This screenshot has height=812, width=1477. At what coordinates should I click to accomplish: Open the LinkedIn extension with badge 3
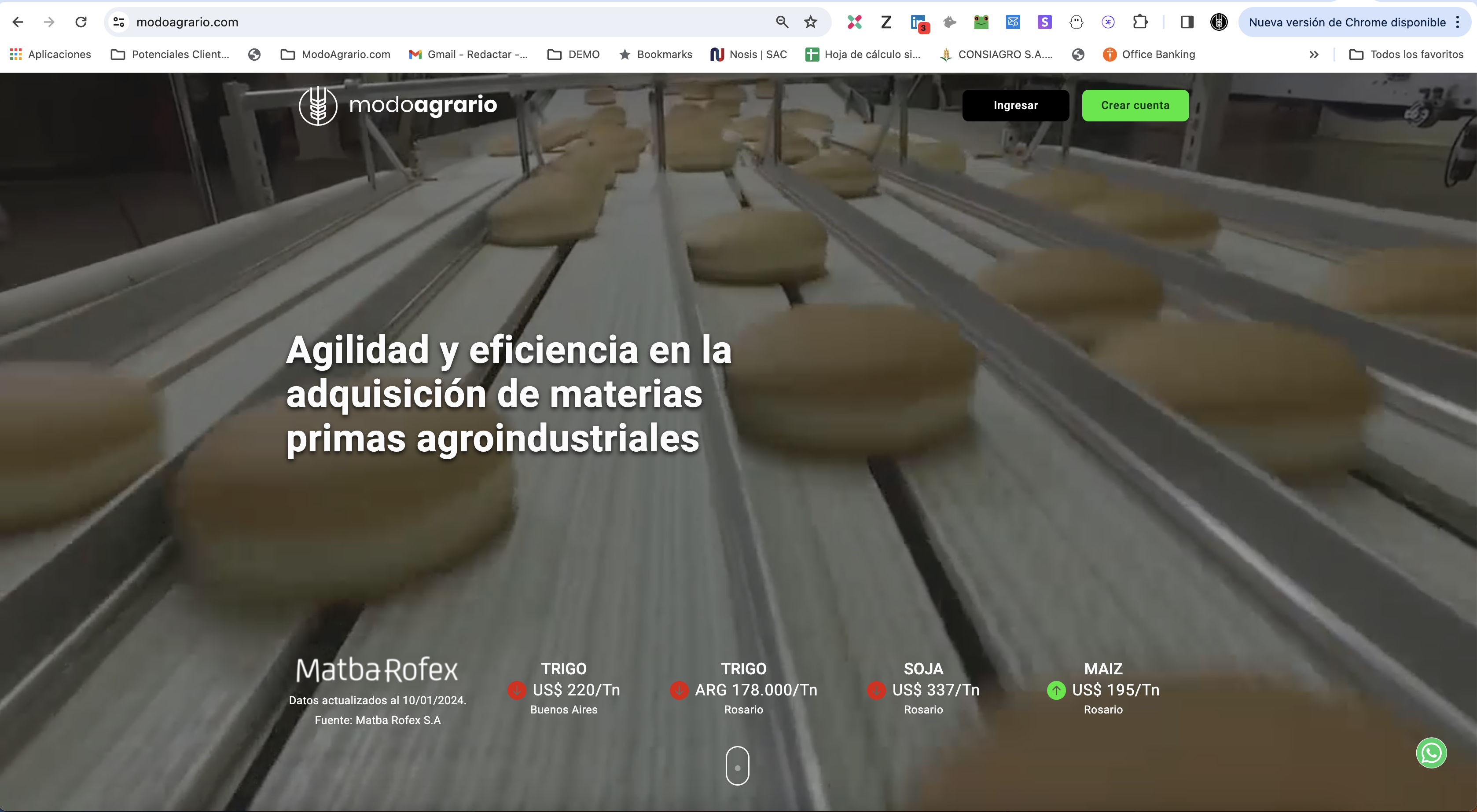pos(919,23)
